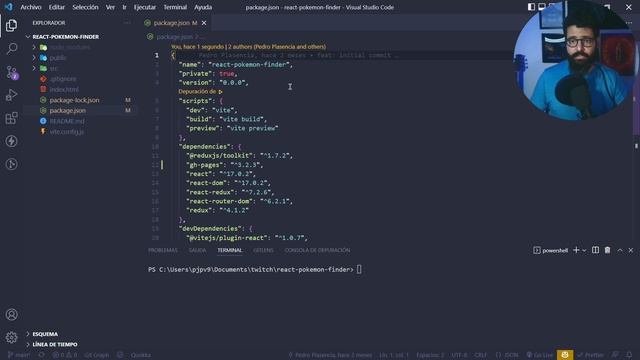Close the package.json editor tab
The image size is (640, 360).
(204, 23)
